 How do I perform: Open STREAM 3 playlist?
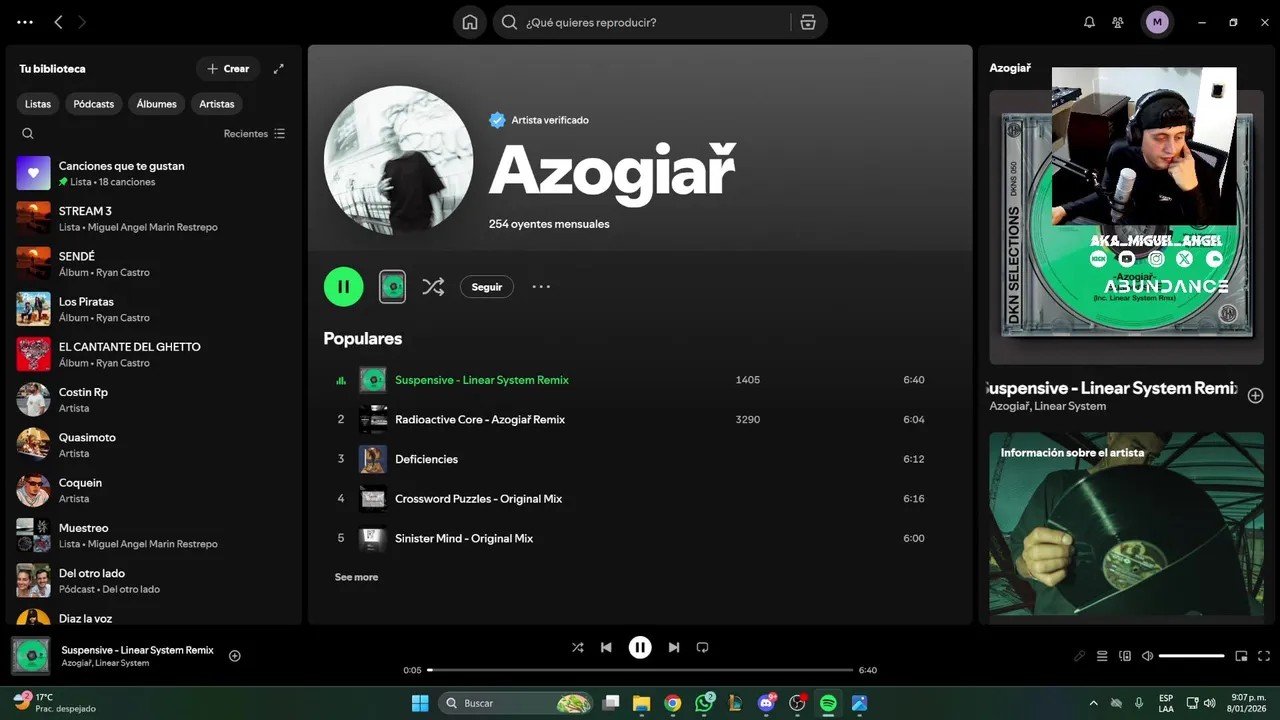coord(153,218)
